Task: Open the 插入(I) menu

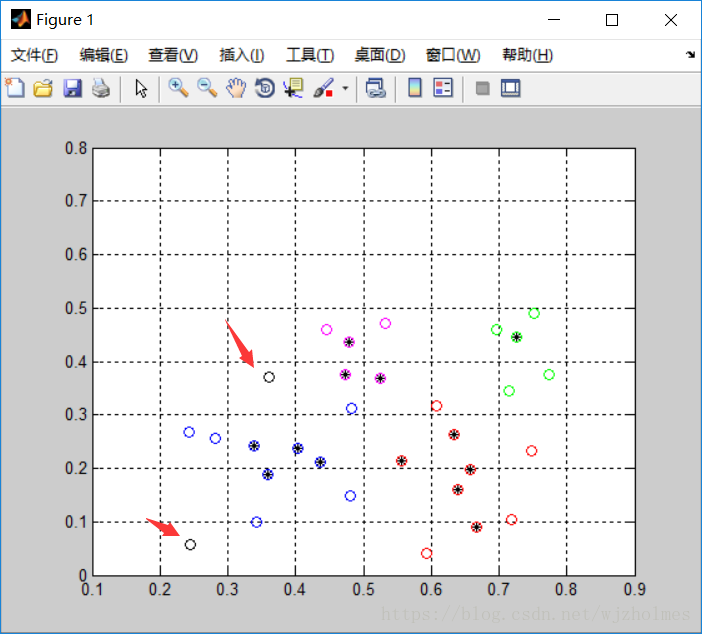Action: pos(241,55)
